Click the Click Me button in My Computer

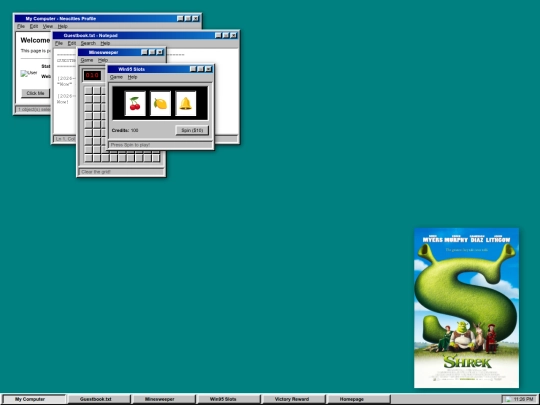coord(35,93)
